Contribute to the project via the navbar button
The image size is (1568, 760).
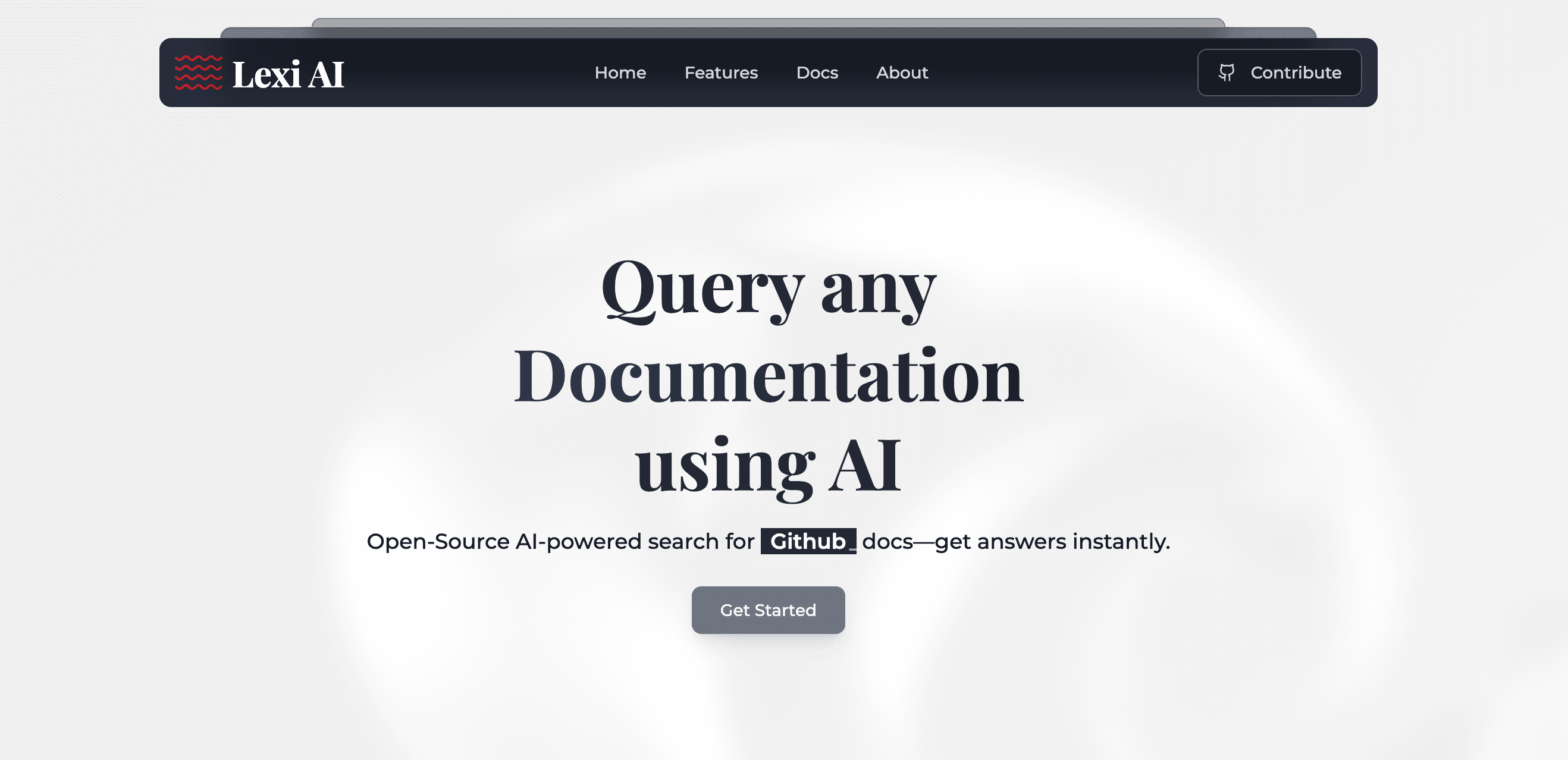click(1279, 73)
